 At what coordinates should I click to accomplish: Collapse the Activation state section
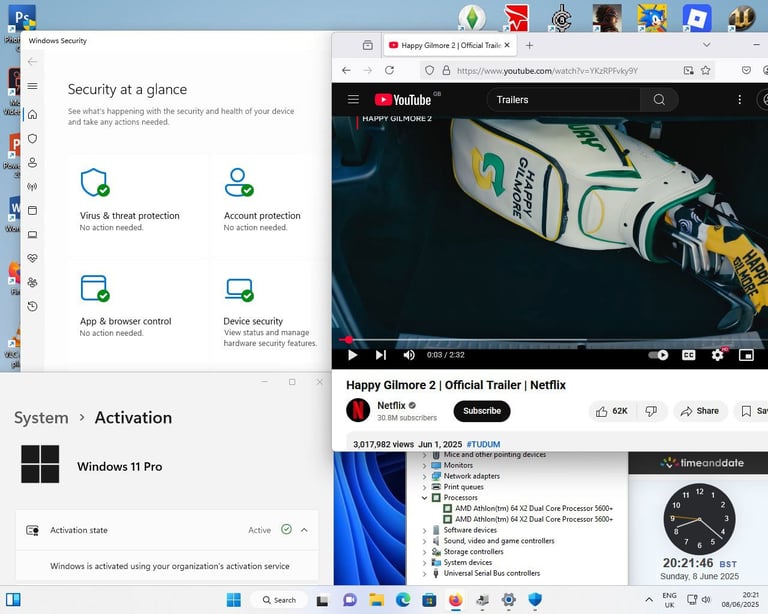click(x=304, y=530)
